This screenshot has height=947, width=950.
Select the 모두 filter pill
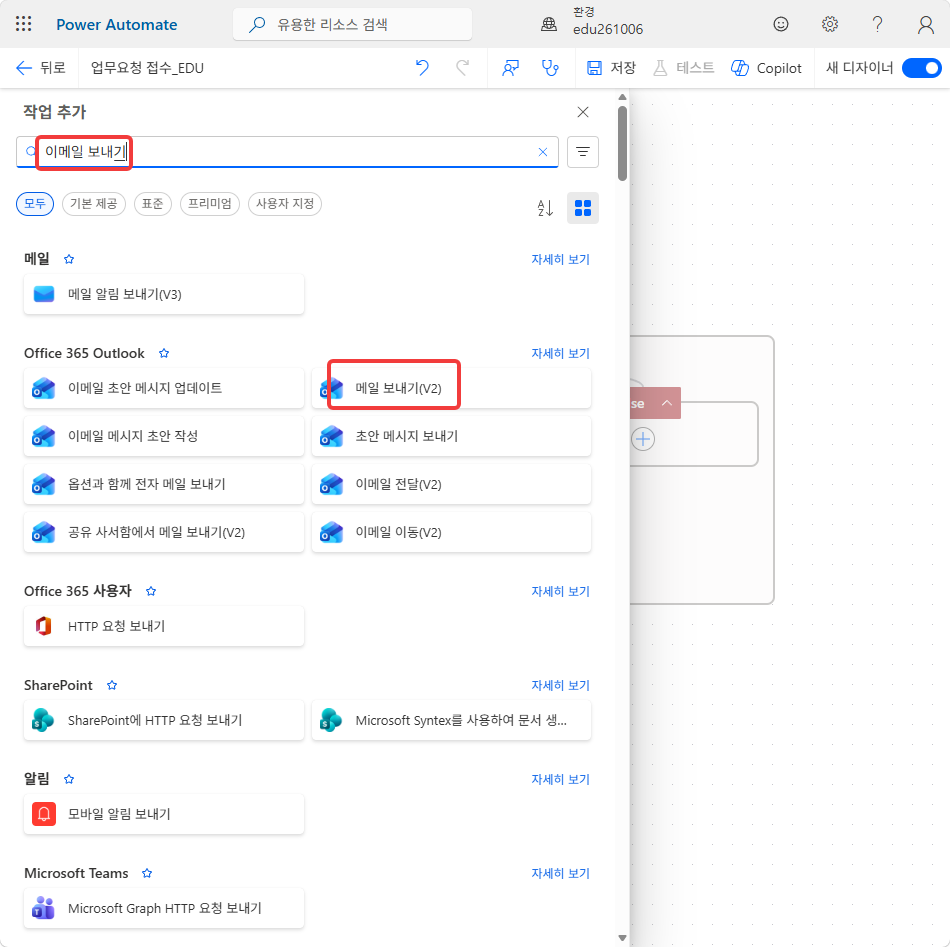35,204
